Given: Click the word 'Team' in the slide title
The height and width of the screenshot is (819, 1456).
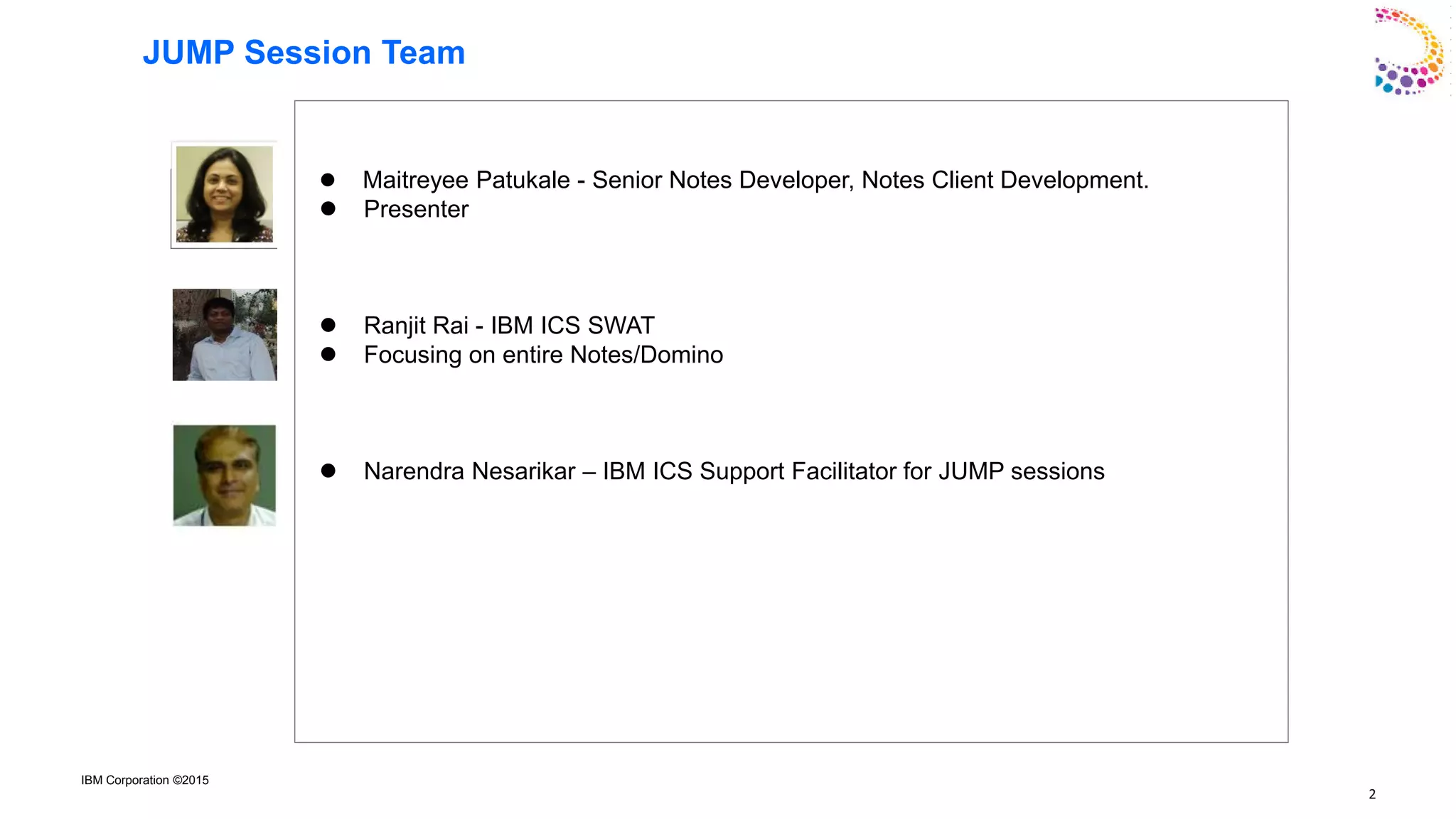Looking at the screenshot, I should (423, 53).
